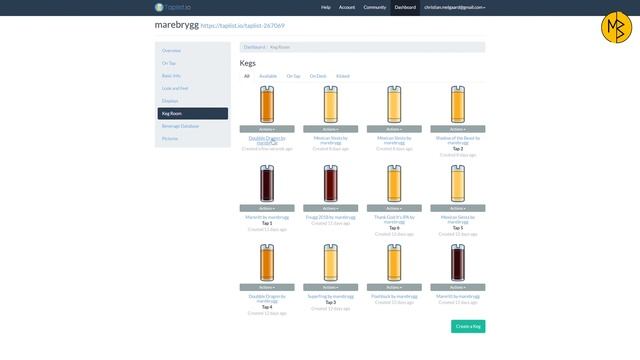640x360 pixels.
Task: Click the untapped Mareritt keg image
Action: point(458,263)
